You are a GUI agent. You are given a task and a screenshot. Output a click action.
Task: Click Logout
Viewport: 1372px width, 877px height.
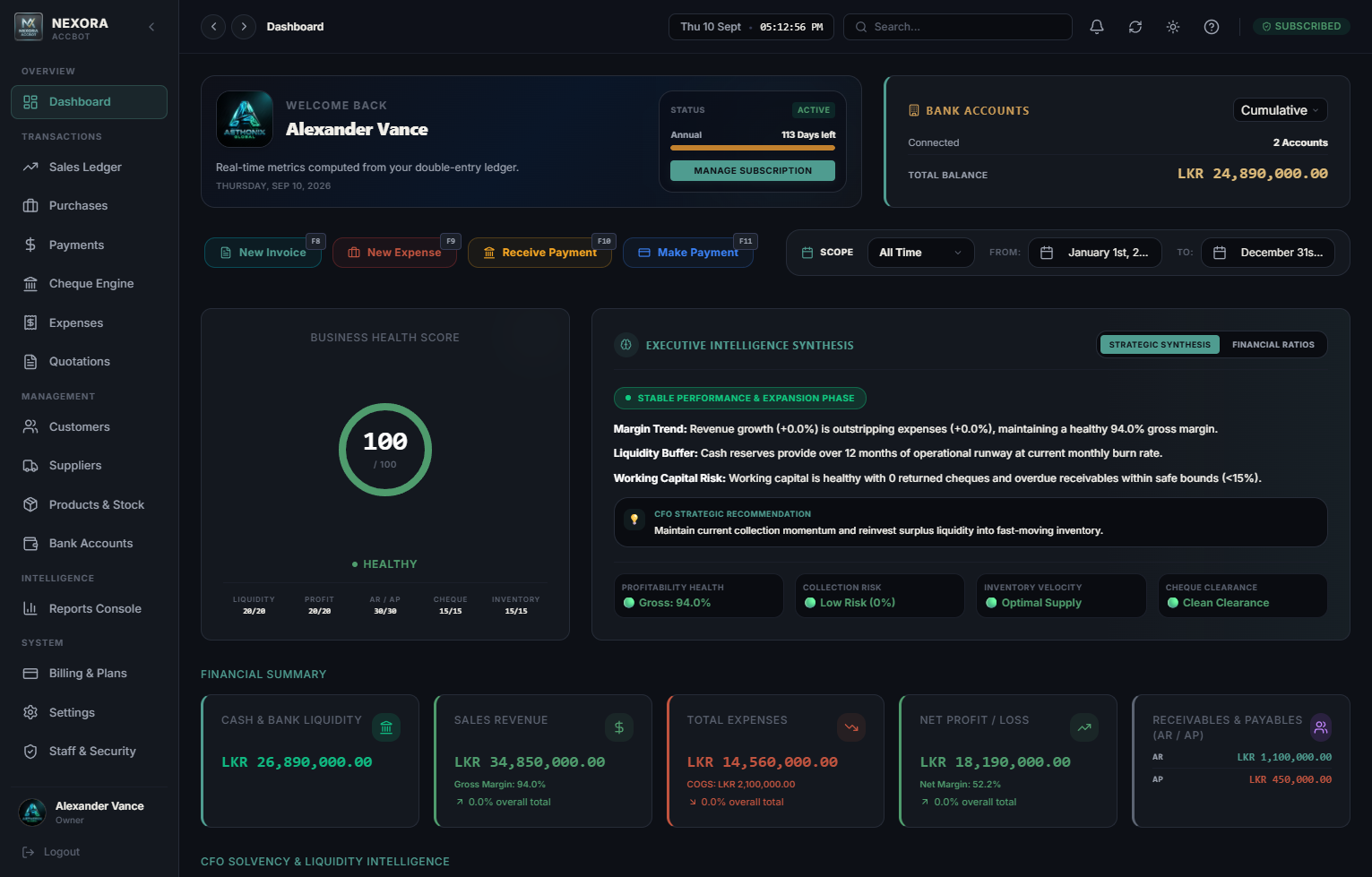click(x=51, y=852)
